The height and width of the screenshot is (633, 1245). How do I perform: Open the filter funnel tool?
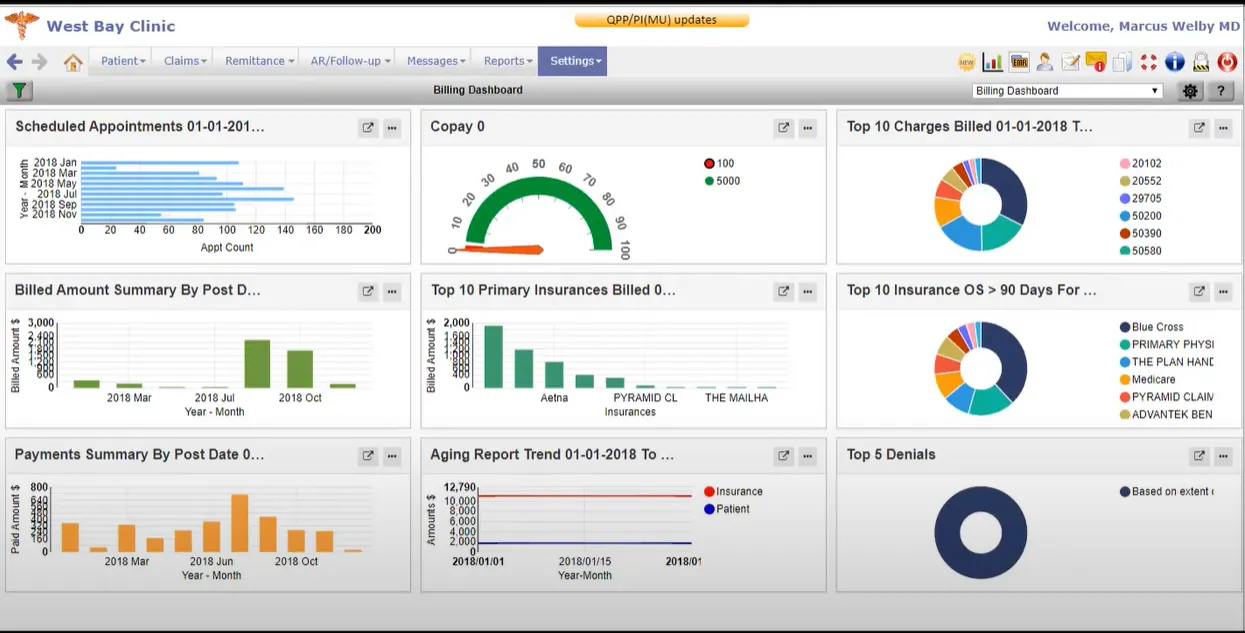(18, 90)
